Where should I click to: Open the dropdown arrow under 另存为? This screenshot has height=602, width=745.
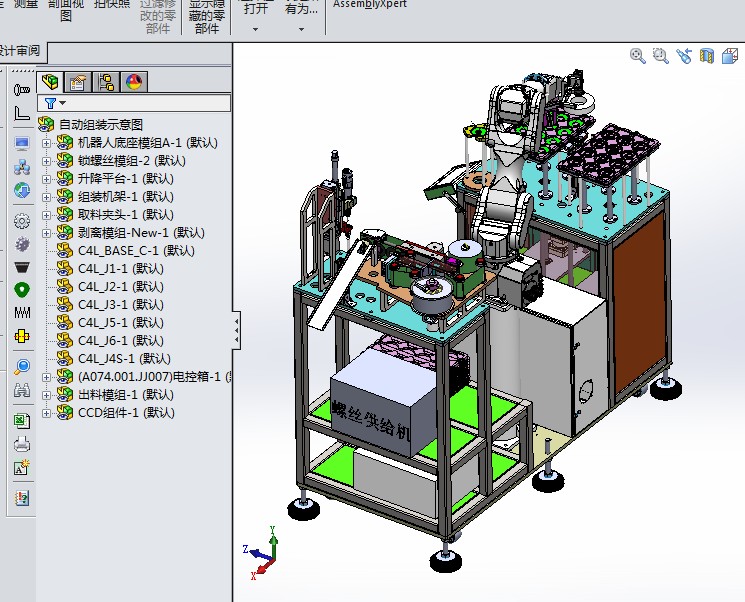click(x=301, y=29)
